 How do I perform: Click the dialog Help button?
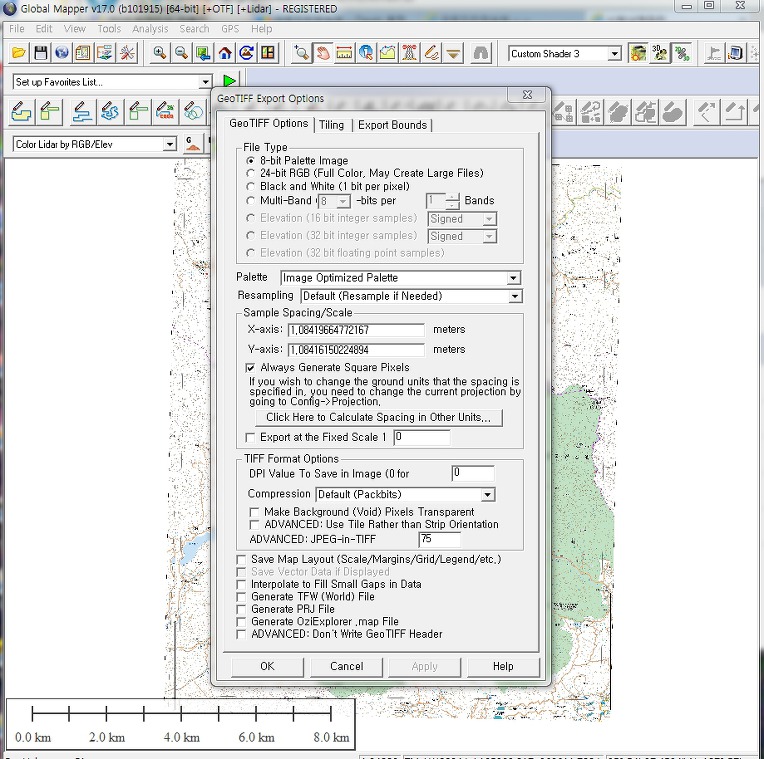[x=503, y=666]
